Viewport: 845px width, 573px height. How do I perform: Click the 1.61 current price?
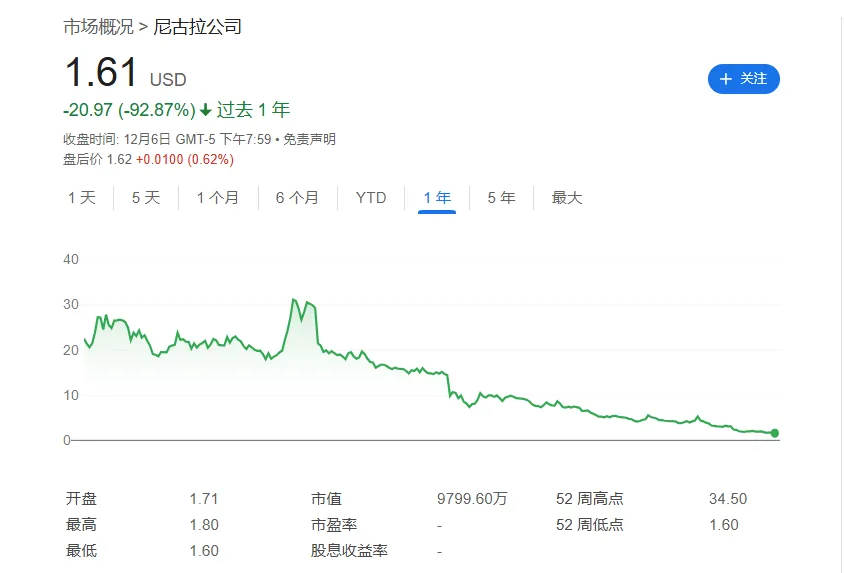coord(101,72)
